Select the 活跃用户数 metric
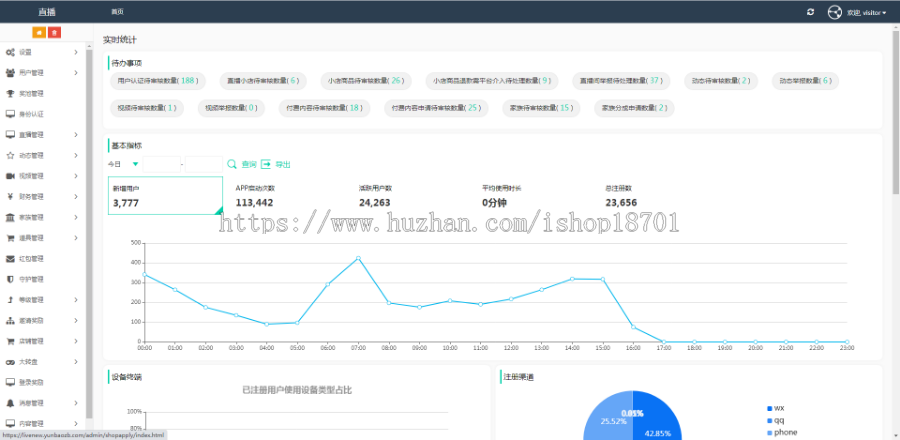Image resolution: width=900 pixels, height=440 pixels. coord(375,196)
